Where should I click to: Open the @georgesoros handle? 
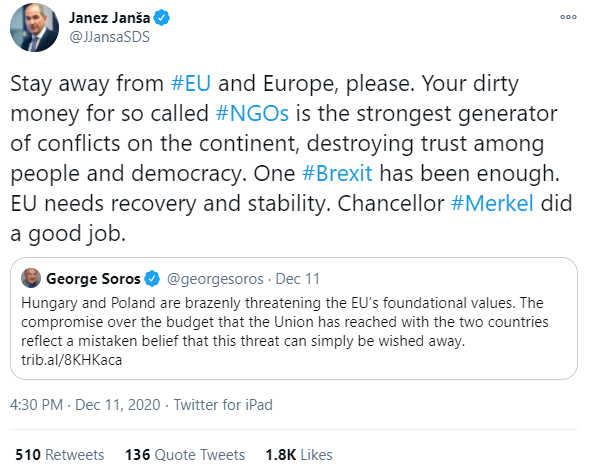click(x=215, y=279)
